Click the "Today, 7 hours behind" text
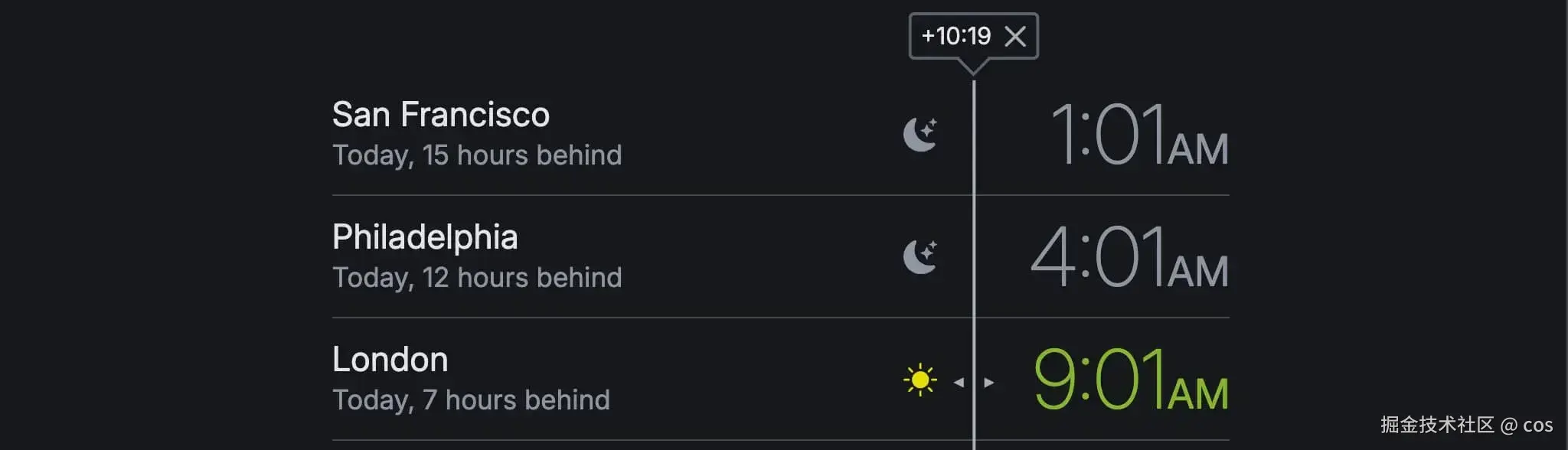This screenshot has height=450, width=1568. coord(471,400)
